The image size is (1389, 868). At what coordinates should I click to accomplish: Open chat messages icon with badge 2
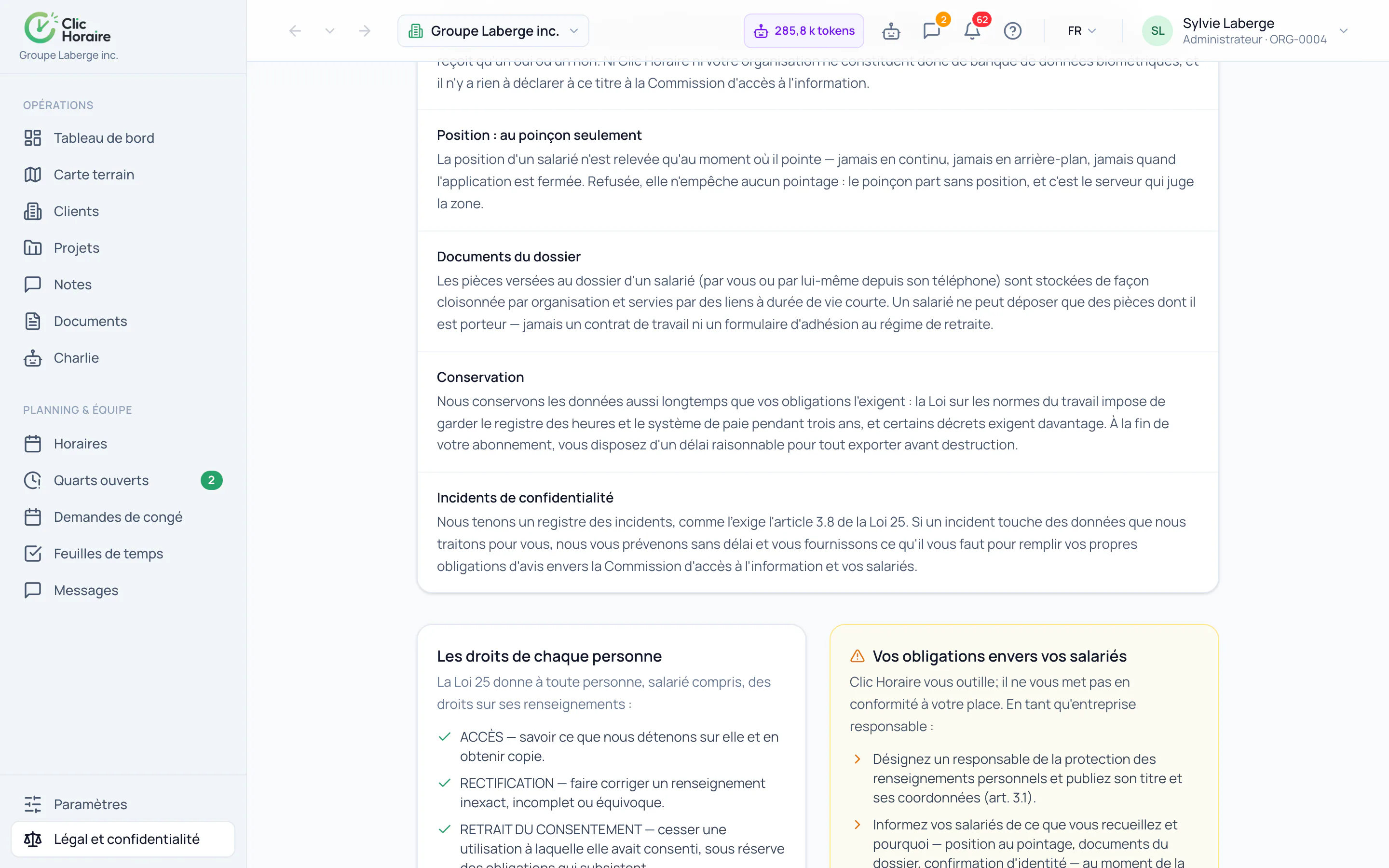point(932,31)
